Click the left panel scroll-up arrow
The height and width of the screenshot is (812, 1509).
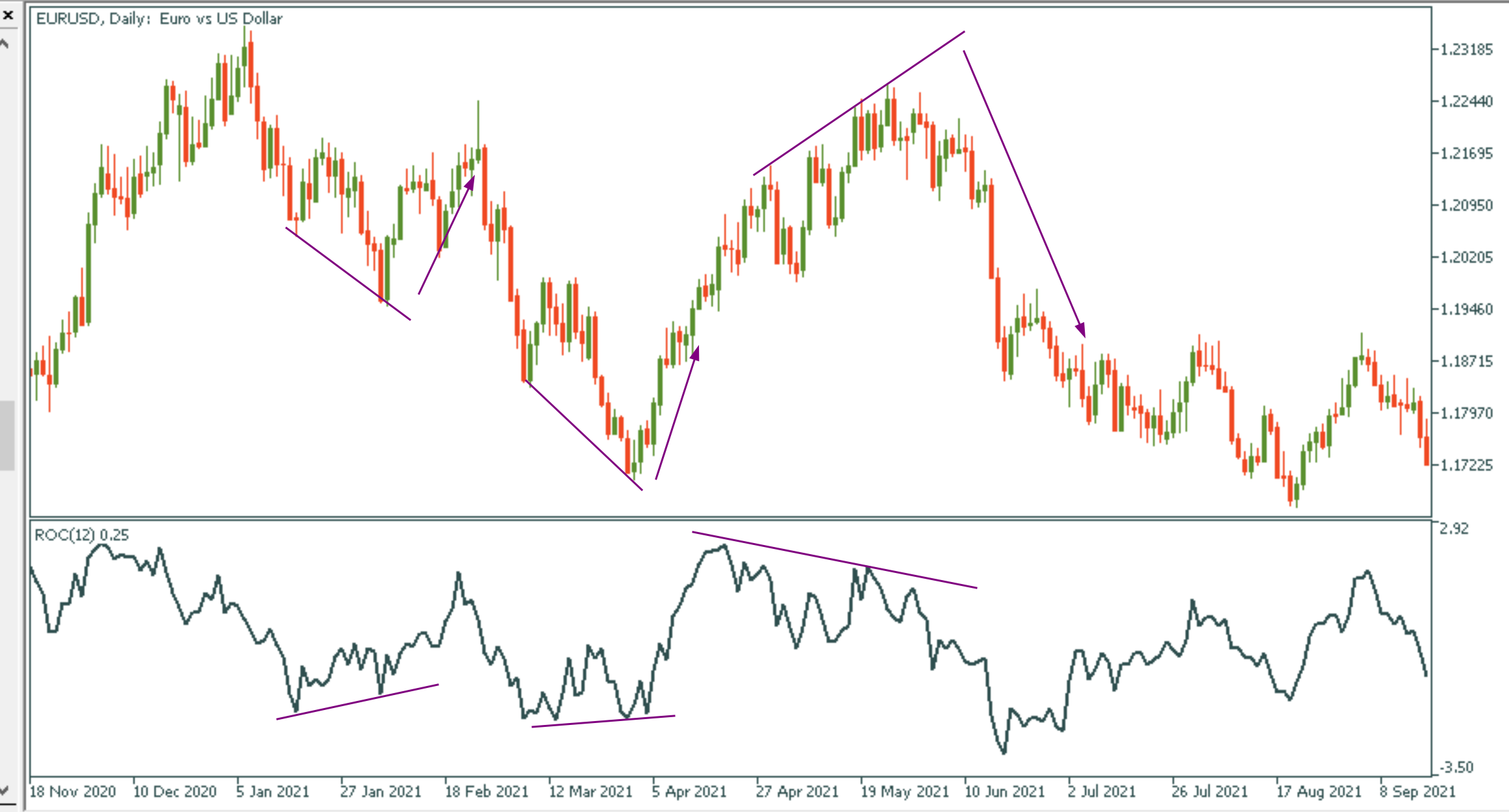pos(4,45)
